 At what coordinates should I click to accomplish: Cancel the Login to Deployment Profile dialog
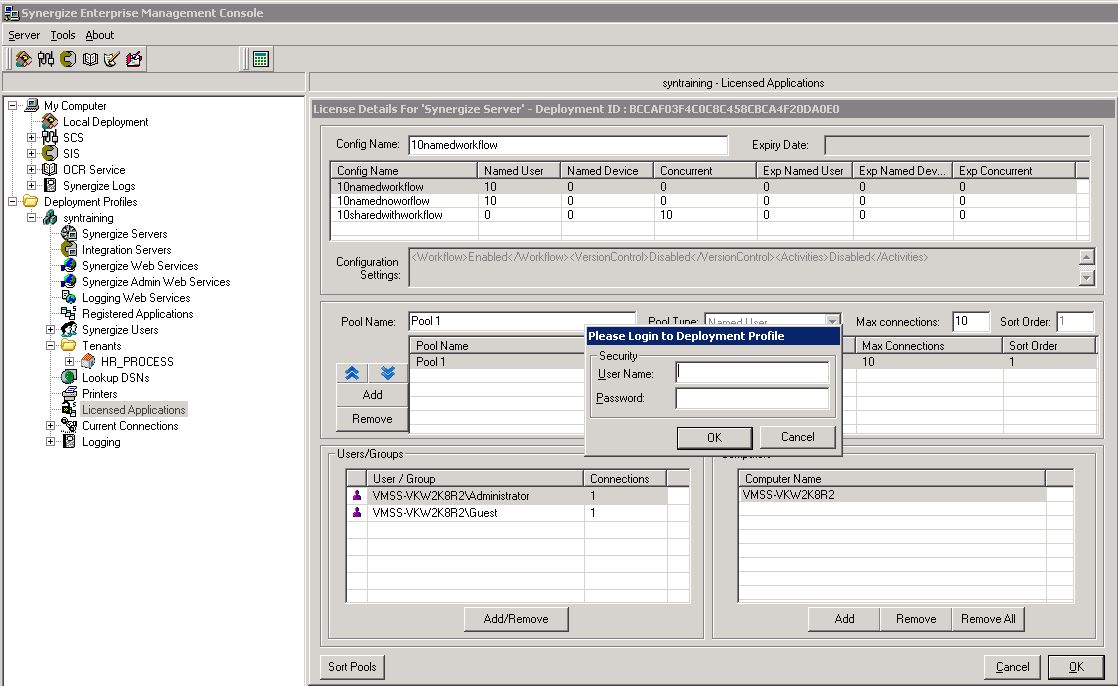pyautogui.click(x=797, y=437)
